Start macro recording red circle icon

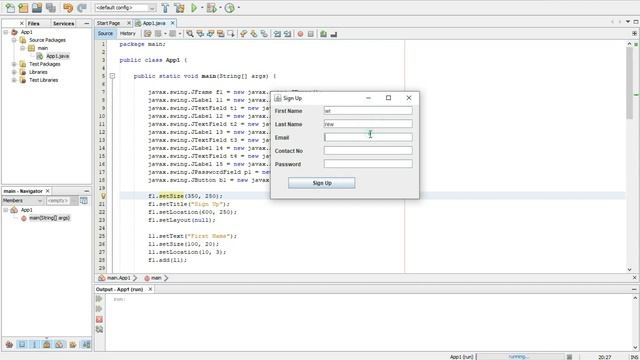[300, 34]
